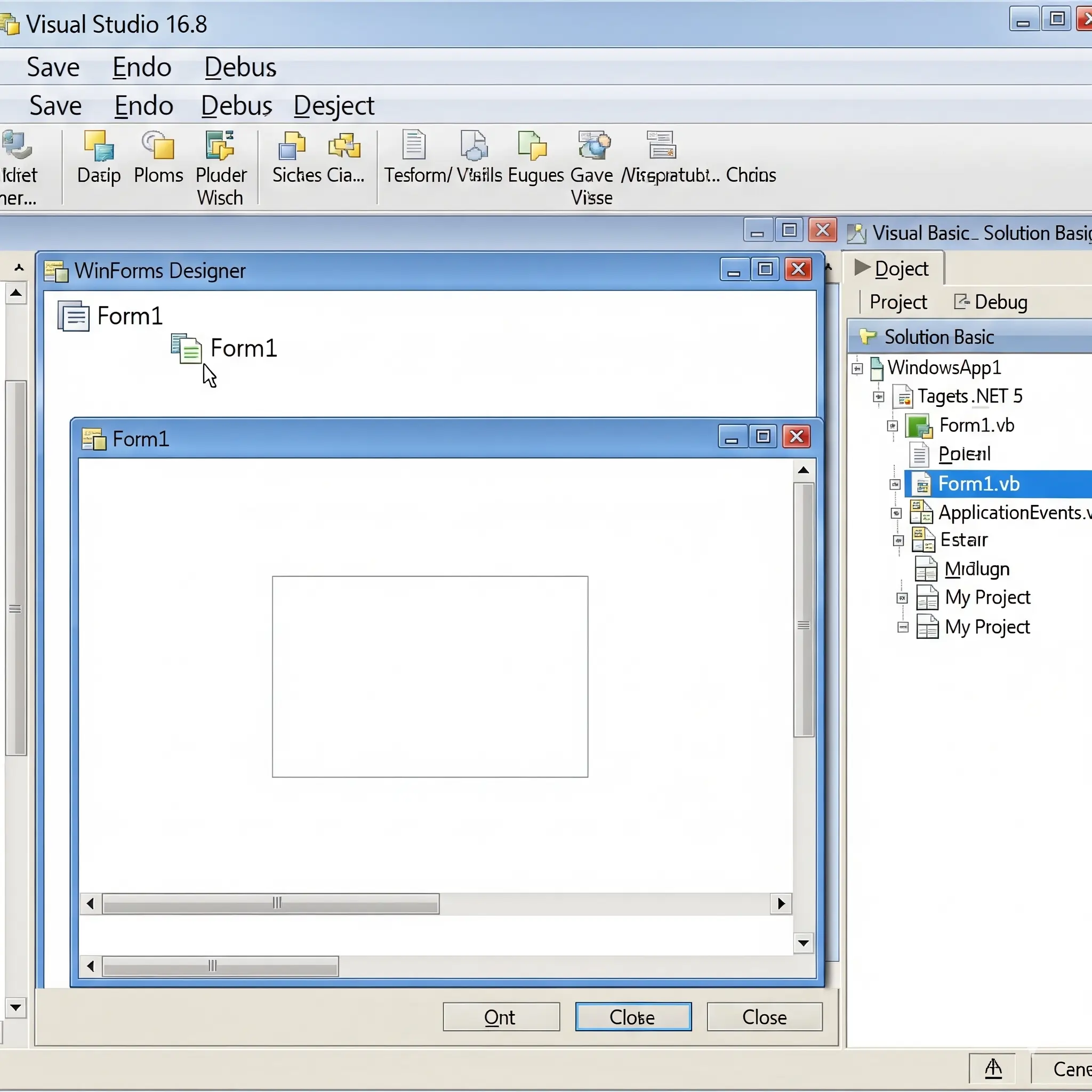
Task: Click the Solution Basic header text
Action: pyautogui.click(x=938, y=337)
